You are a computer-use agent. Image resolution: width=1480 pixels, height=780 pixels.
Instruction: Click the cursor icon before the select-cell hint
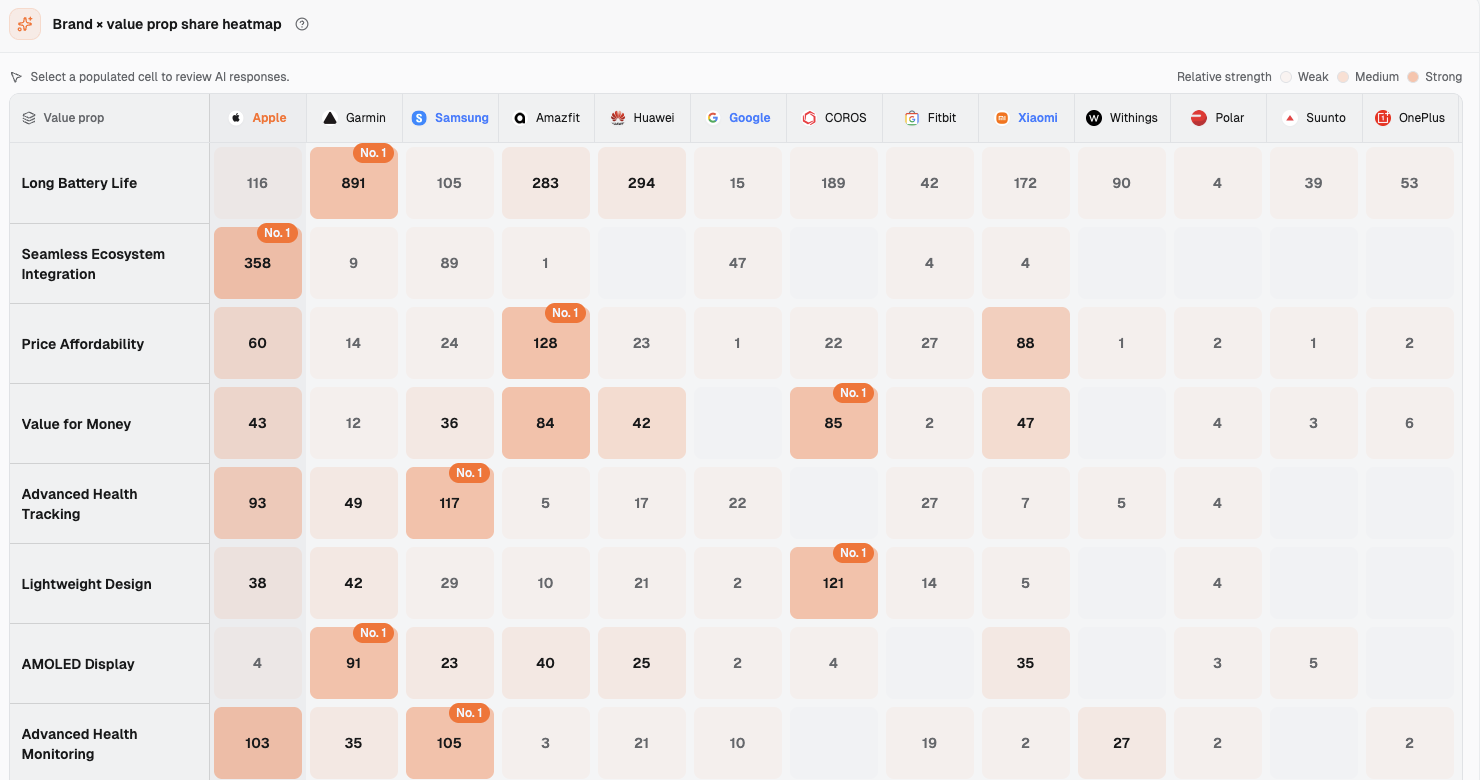coord(16,77)
